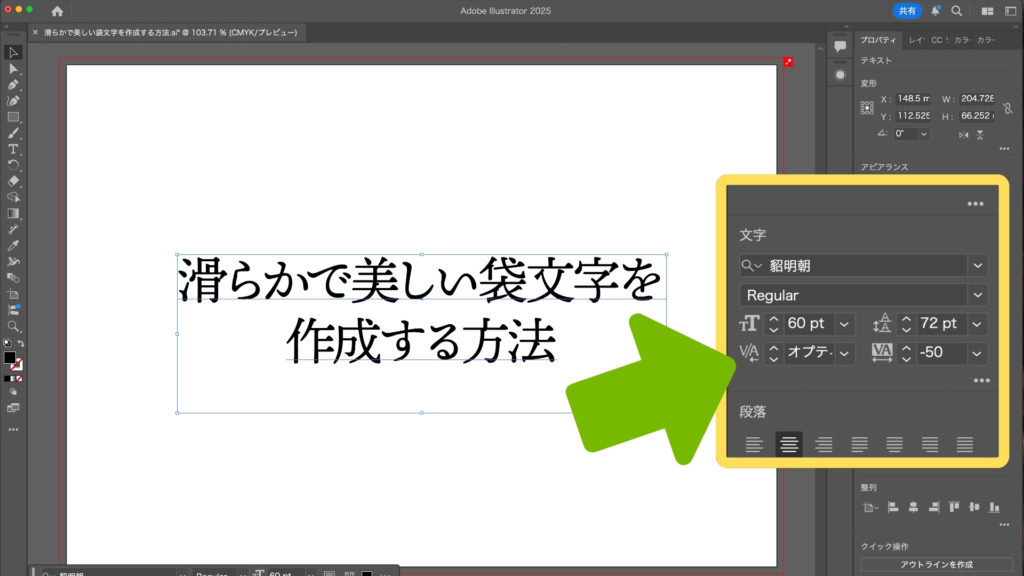Switch to the プロパティ panel tab
Viewport: 1024px width, 576px height.
878,40
